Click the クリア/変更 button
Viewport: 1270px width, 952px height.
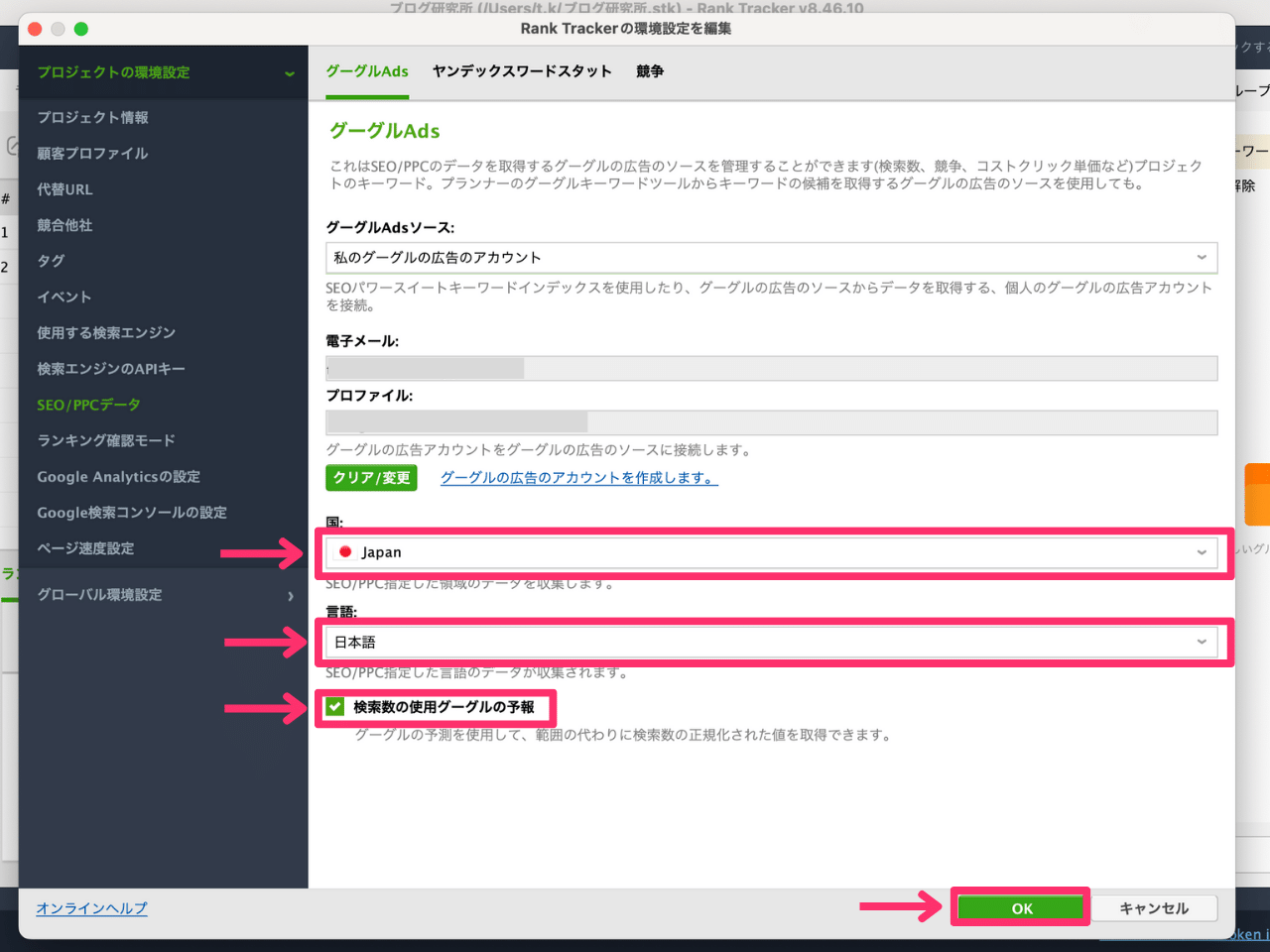tap(371, 478)
